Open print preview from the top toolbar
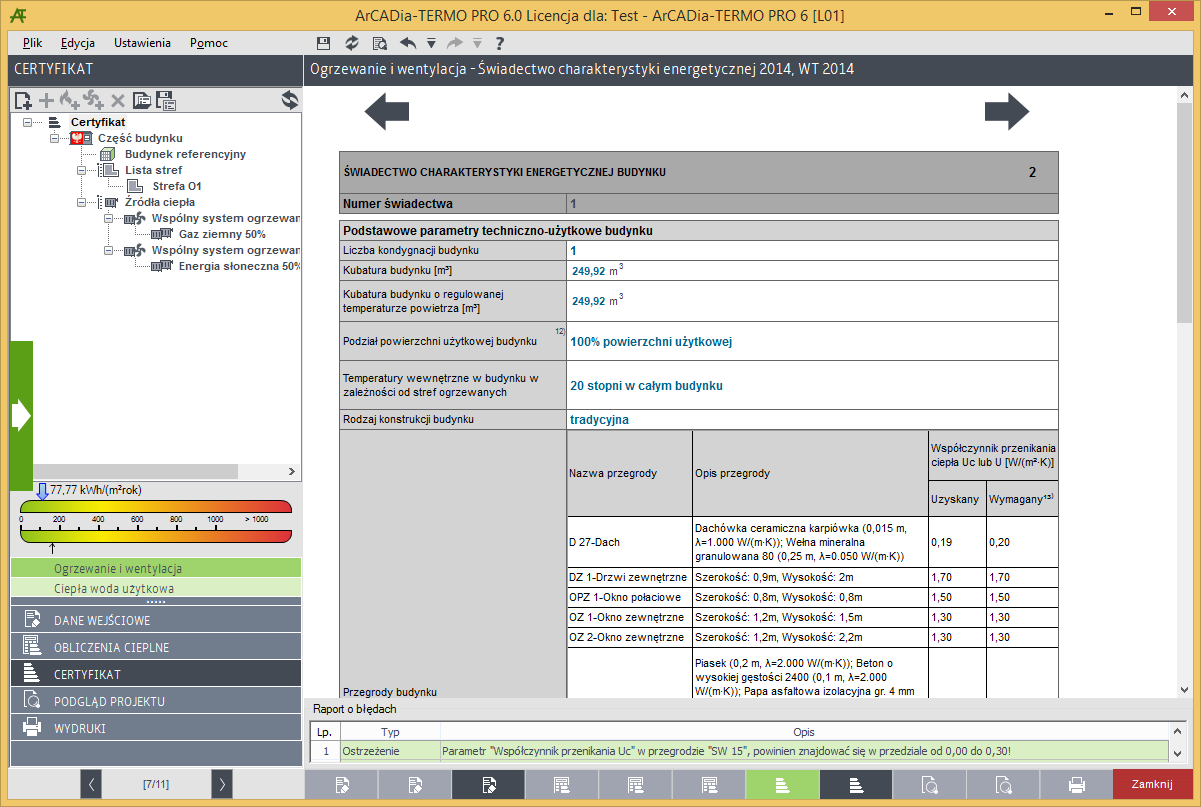Image resolution: width=1201 pixels, height=807 pixels. (380, 43)
